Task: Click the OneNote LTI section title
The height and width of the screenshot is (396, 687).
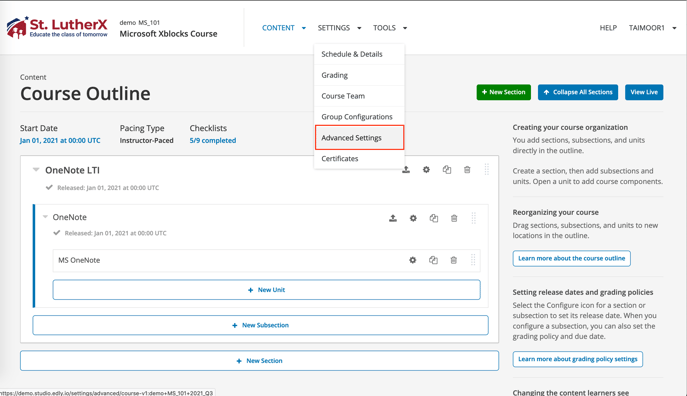Action: (x=72, y=170)
